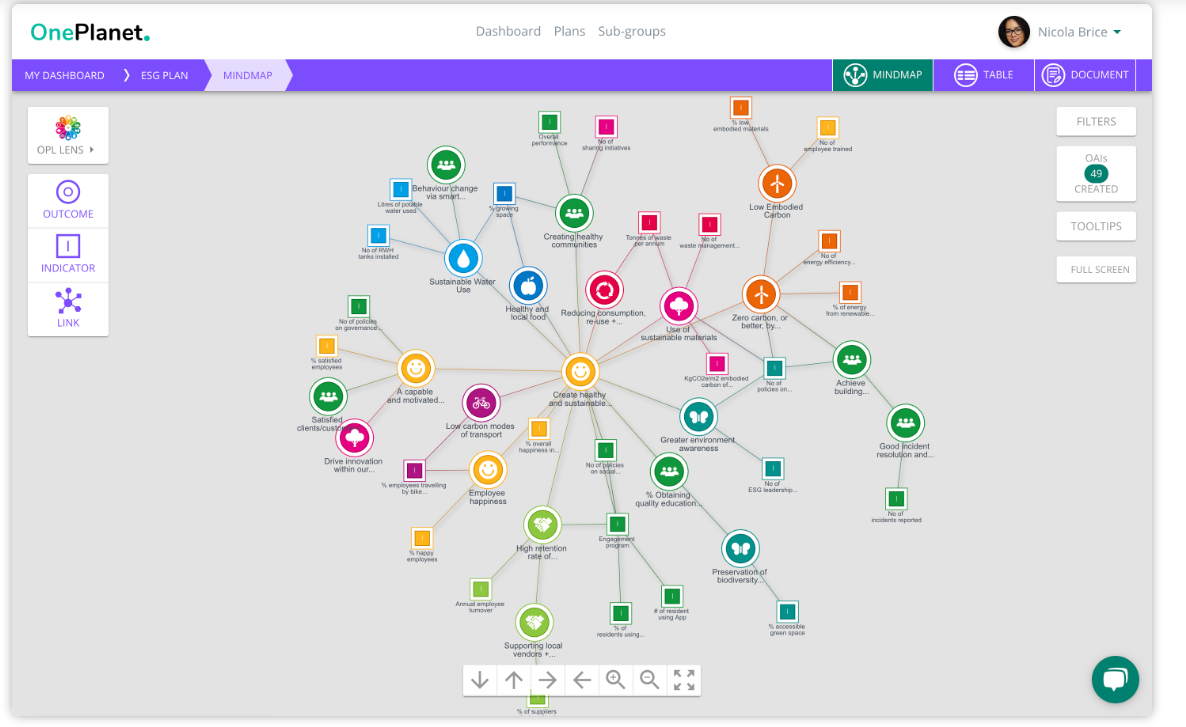The height and width of the screenshot is (727, 1186).
Task: Pan the mindmap with the left arrow
Action: tap(582, 680)
